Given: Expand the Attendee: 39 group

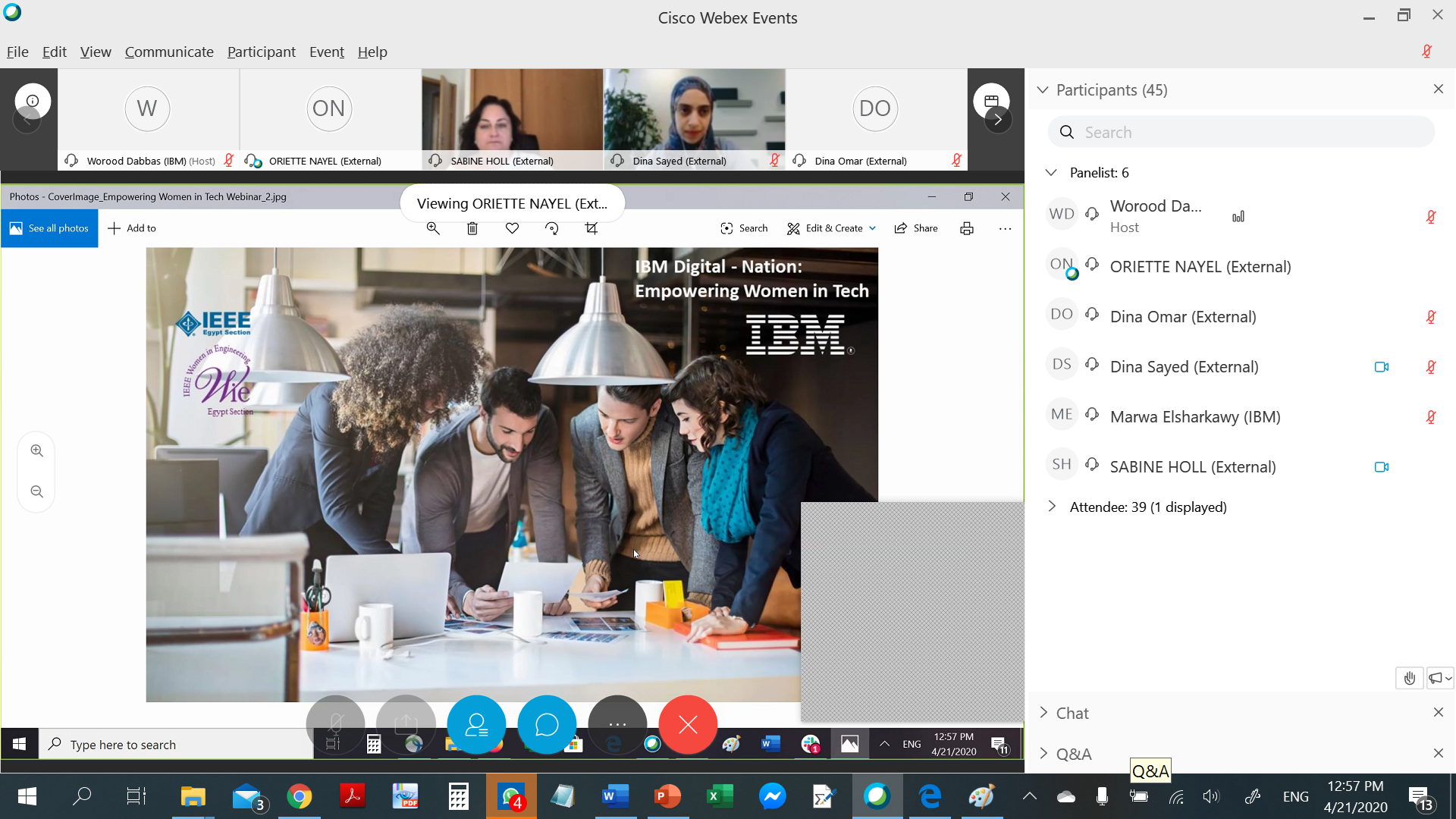Looking at the screenshot, I should coord(1051,507).
